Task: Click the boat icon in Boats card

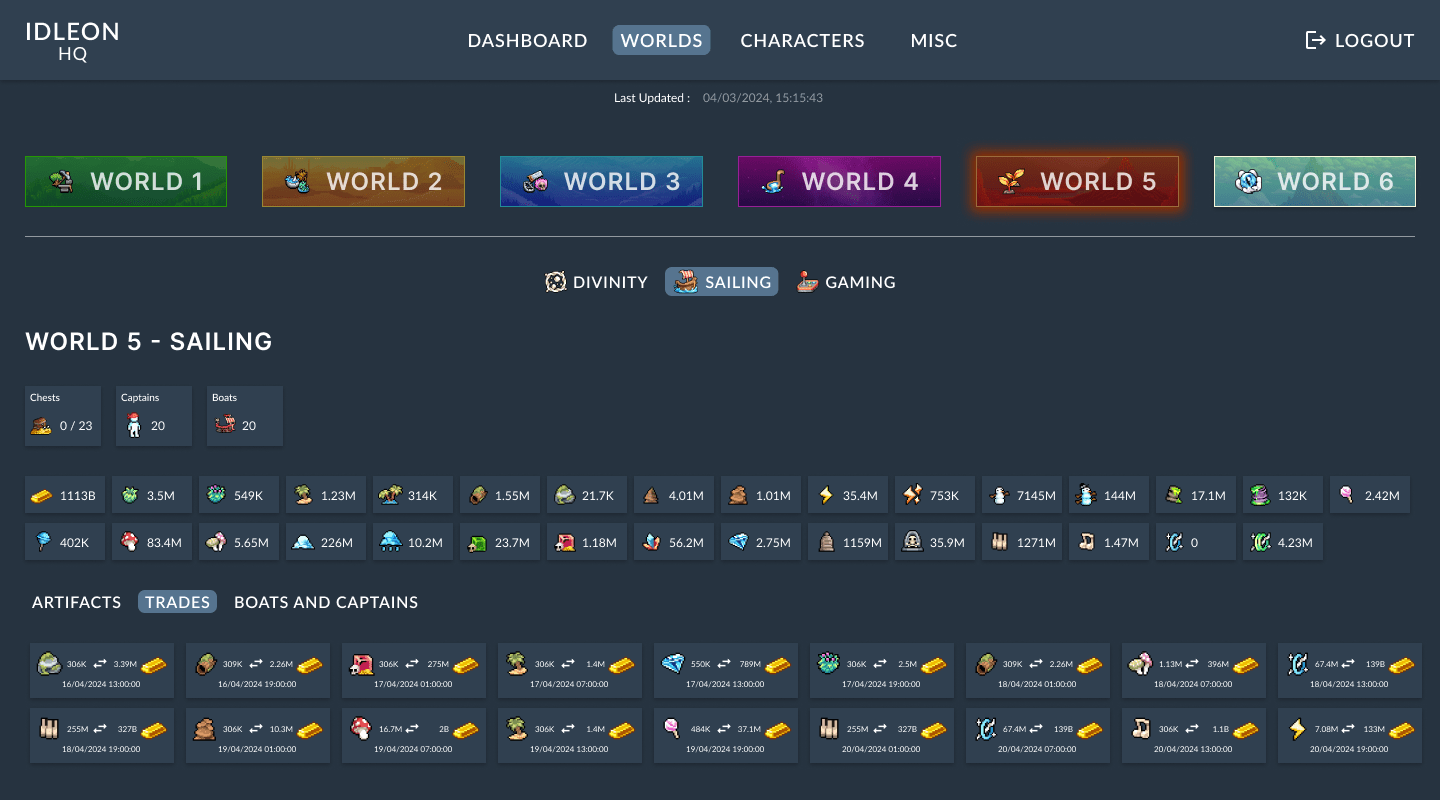Action: pyautogui.click(x=223, y=426)
